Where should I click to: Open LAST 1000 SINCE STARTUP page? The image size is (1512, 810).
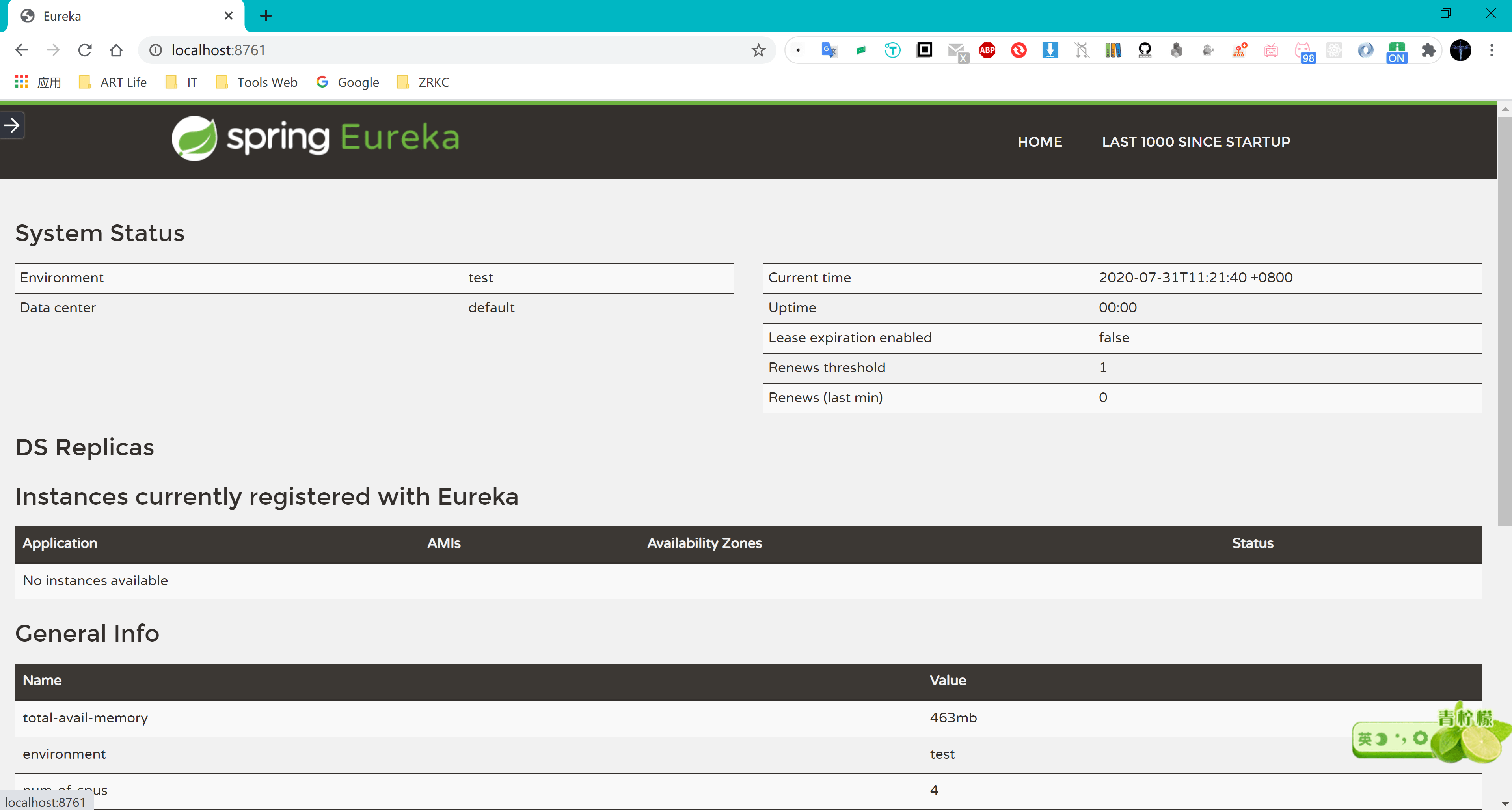[1195, 142]
